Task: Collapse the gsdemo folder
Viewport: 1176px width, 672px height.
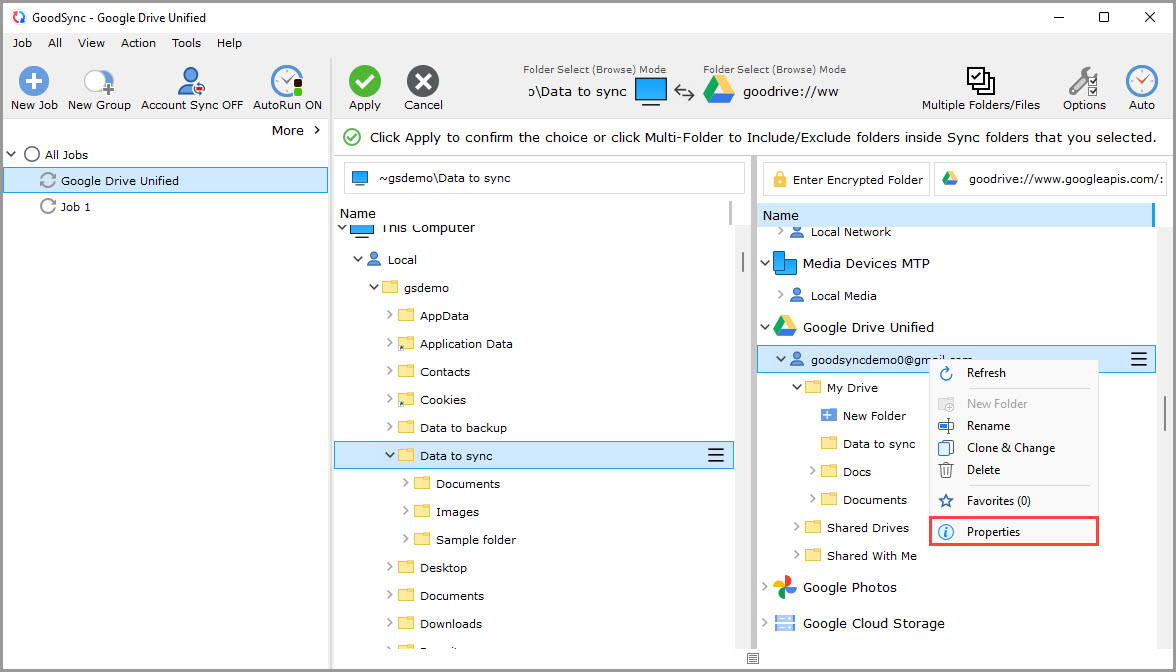Action: click(374, 287)
